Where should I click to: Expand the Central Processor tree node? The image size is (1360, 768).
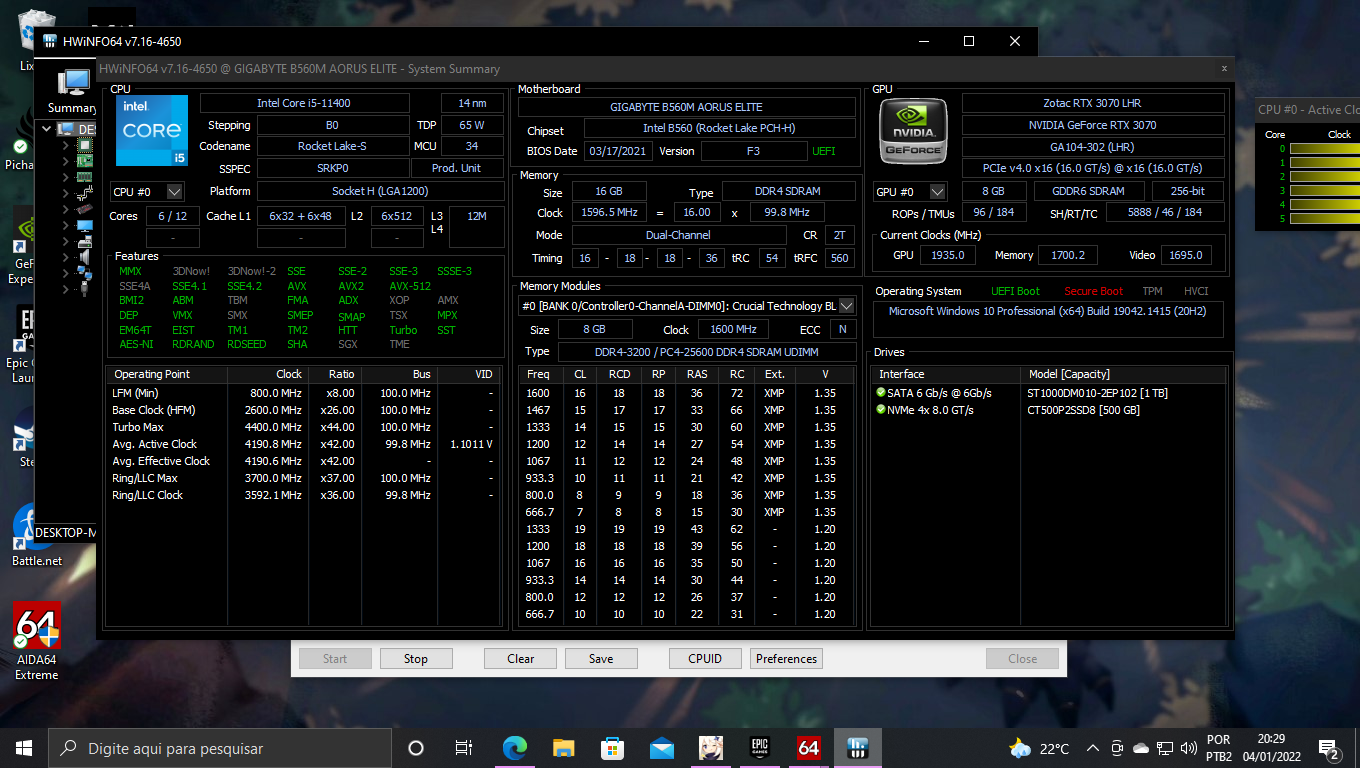tap(66, 145)
